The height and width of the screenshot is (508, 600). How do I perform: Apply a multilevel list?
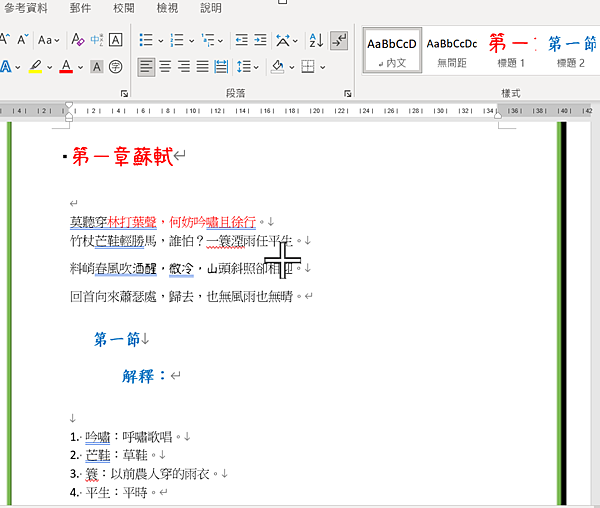(208, 40)
